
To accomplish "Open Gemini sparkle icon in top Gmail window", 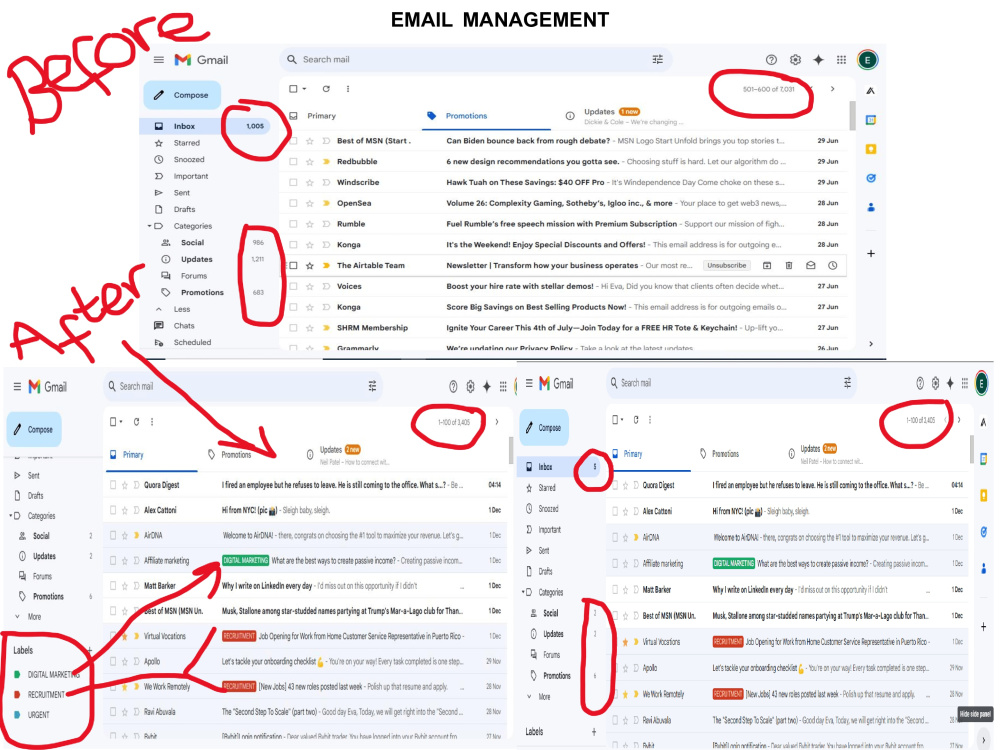I will click(818, 60).
